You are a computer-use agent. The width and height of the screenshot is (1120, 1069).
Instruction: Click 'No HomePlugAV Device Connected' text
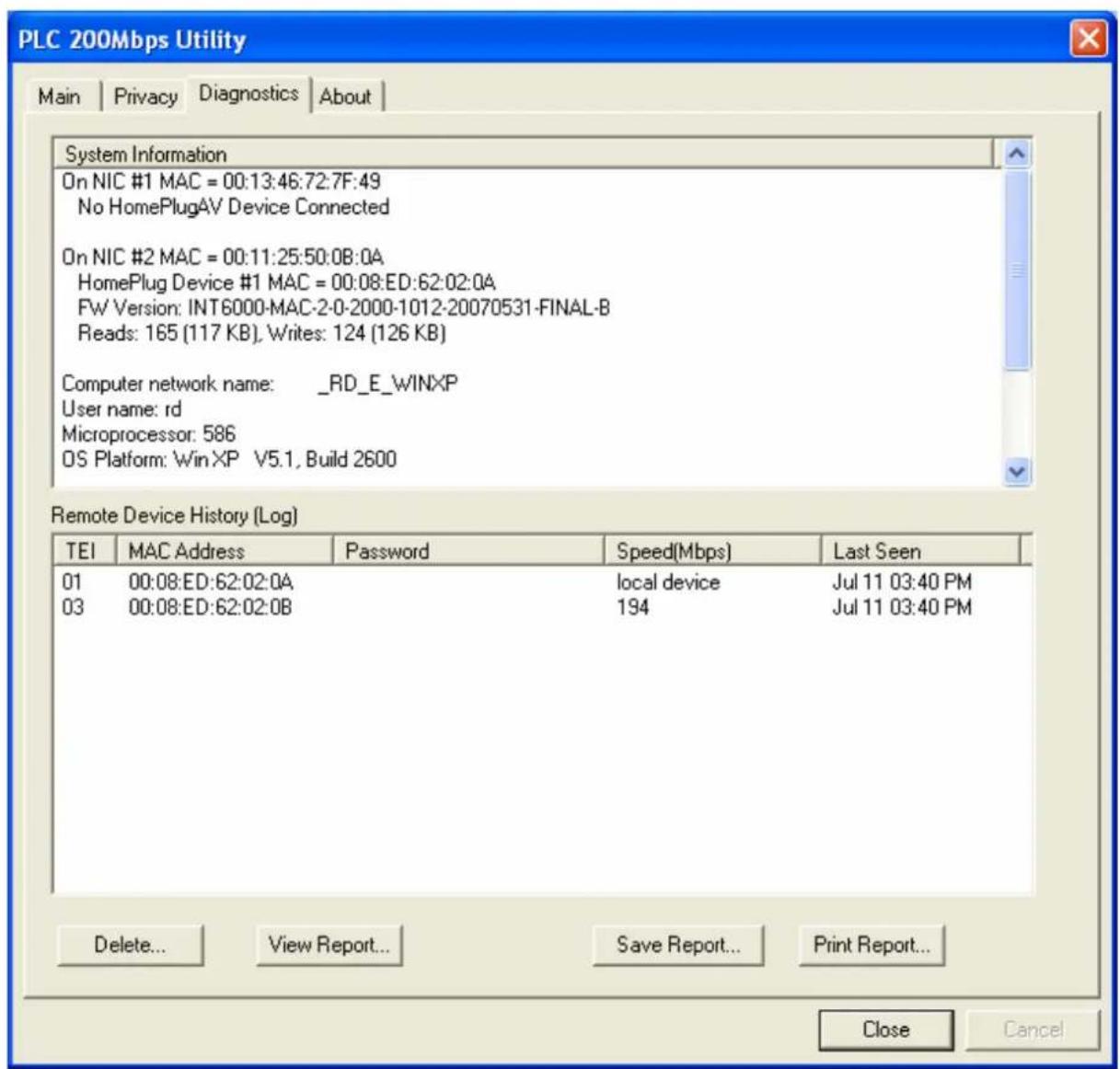(234, 207)
